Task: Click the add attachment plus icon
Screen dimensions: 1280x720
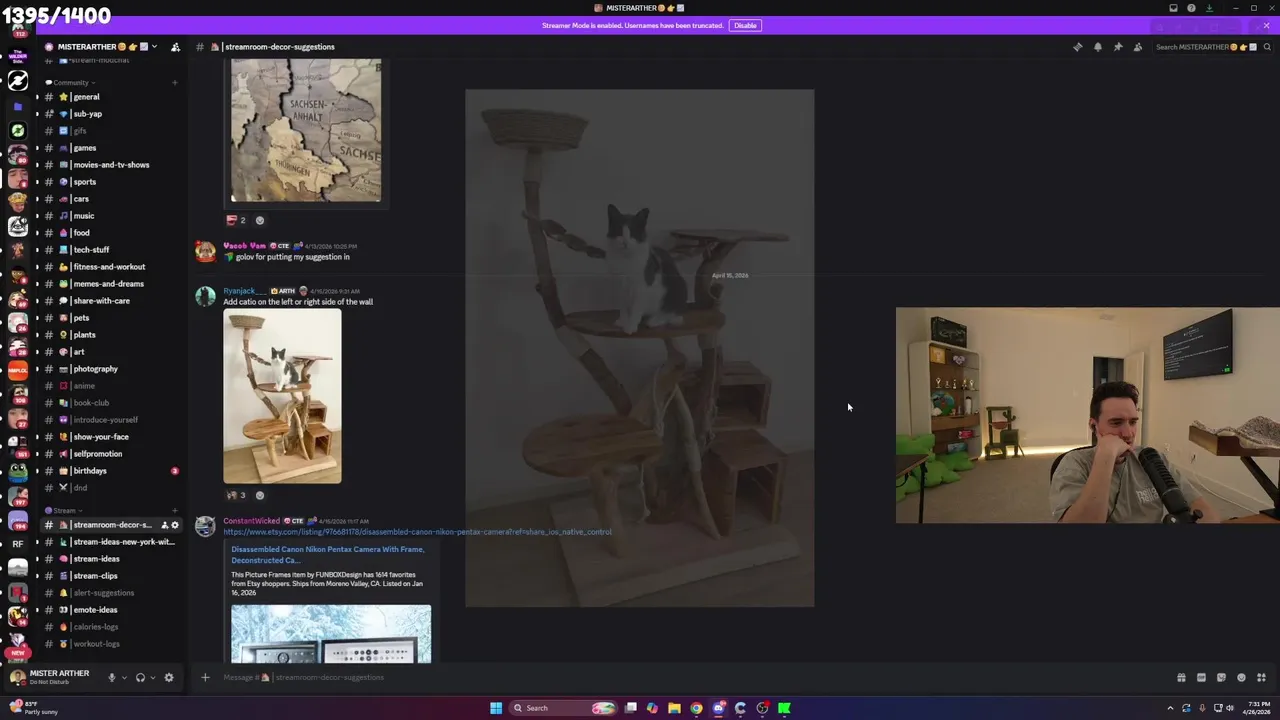Action: click(205, 677)
